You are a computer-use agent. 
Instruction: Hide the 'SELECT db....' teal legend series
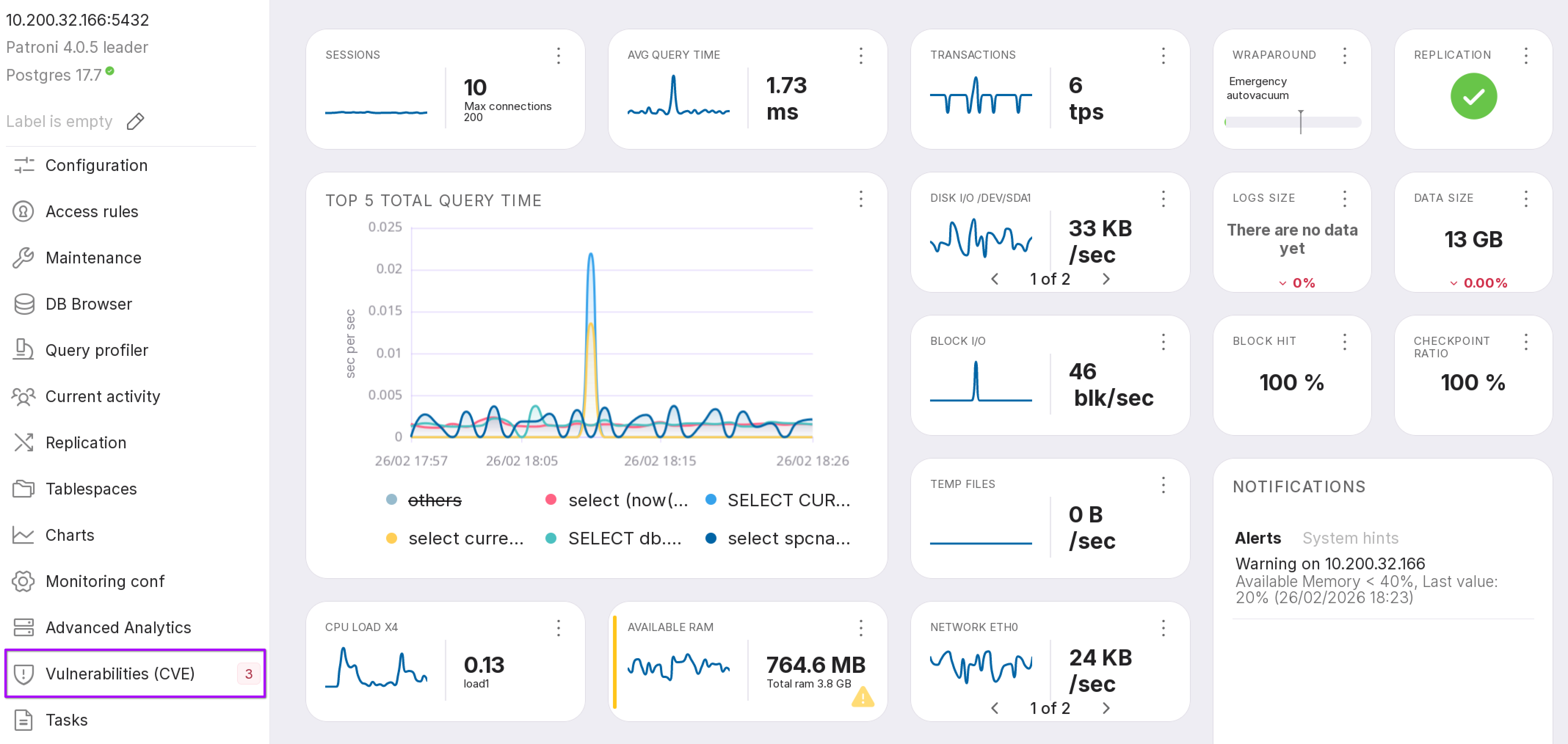624,539
